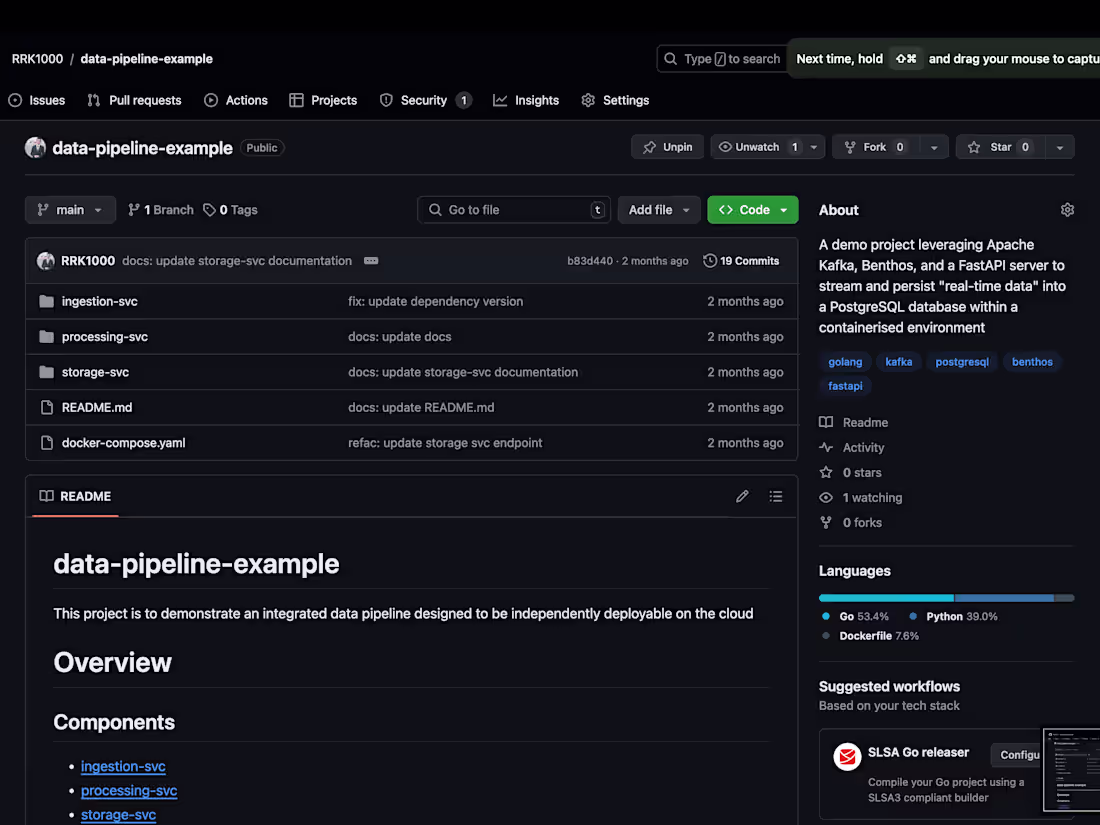Click the ingestion-svc folder icon

46,300
